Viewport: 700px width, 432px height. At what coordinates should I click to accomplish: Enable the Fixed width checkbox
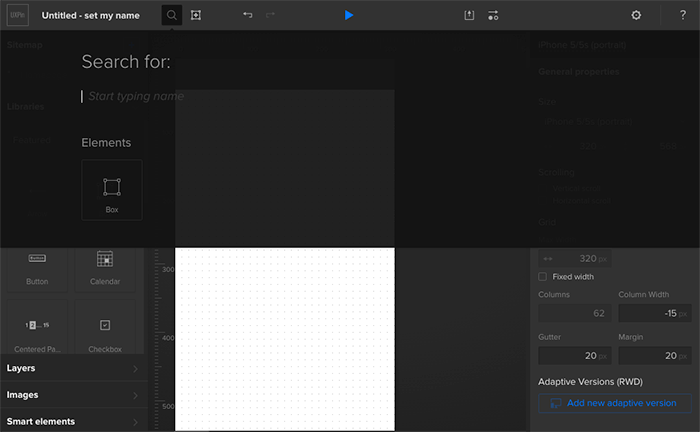[x=542, y=277]
